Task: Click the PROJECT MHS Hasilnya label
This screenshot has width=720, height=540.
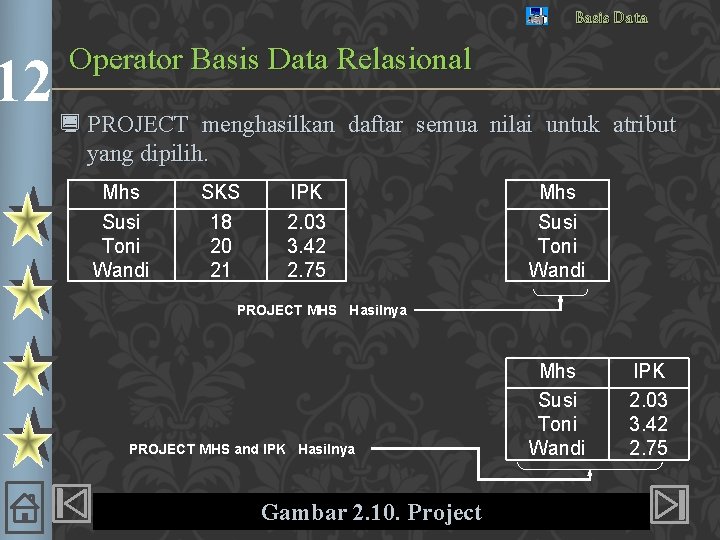Action: point(322,310)
